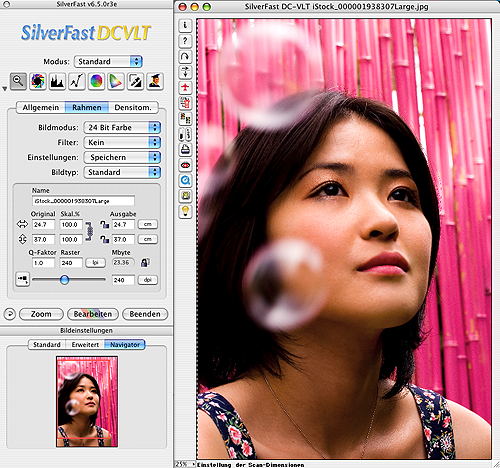Click the yellow lightbulb tips icon
Image resolution: width=500 pixels, height=468 pixels.
coord(185,211)
